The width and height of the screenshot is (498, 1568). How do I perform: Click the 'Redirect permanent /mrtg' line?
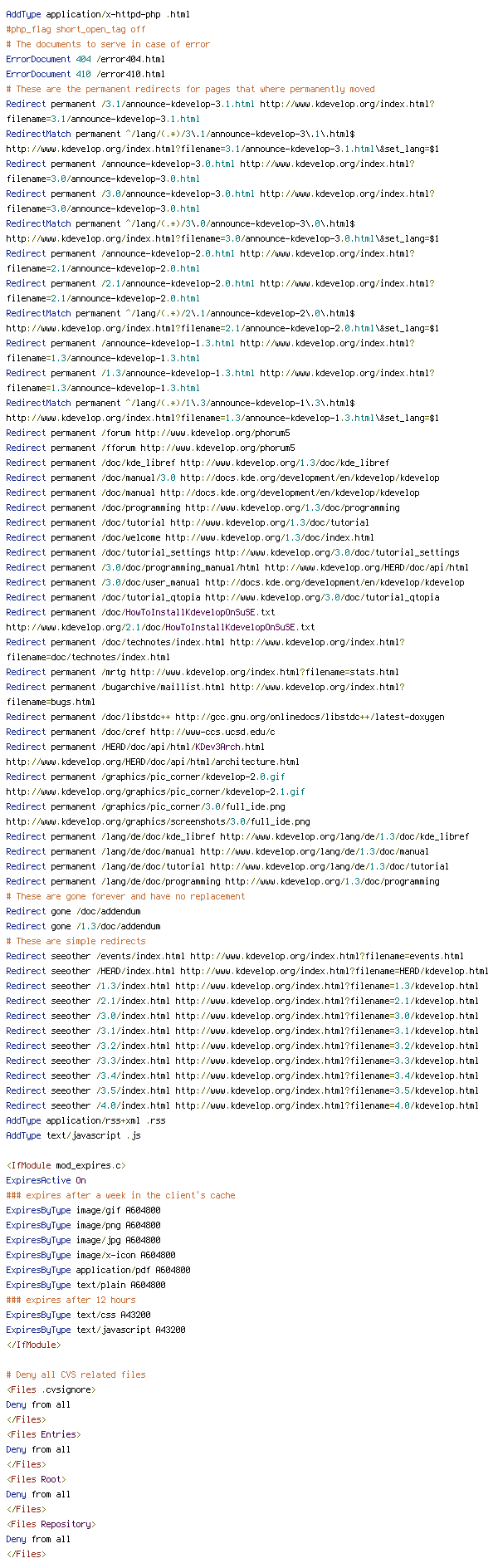coord(203,672)
